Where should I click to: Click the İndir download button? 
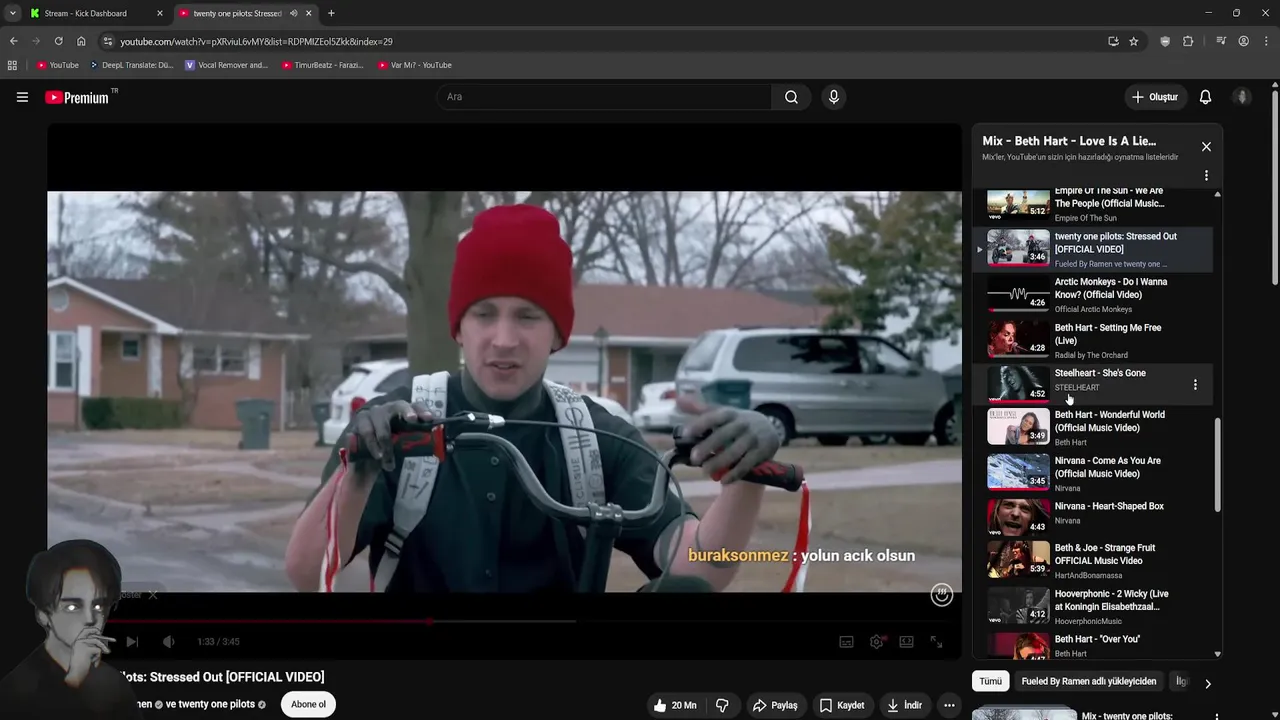[x=904, y=705]
